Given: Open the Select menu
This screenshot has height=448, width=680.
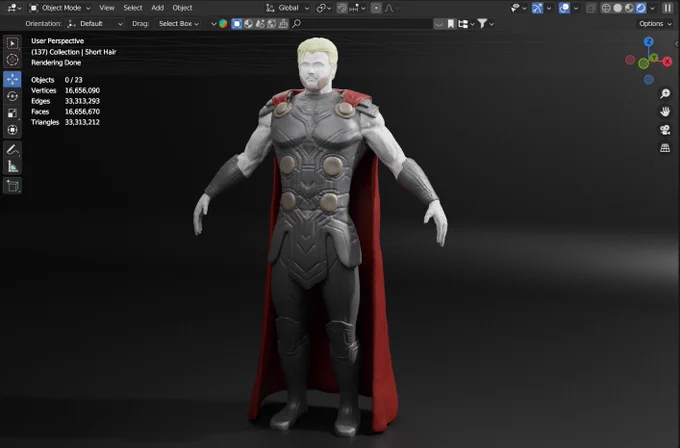Looking at the screenshot, I should pos(133,8).
